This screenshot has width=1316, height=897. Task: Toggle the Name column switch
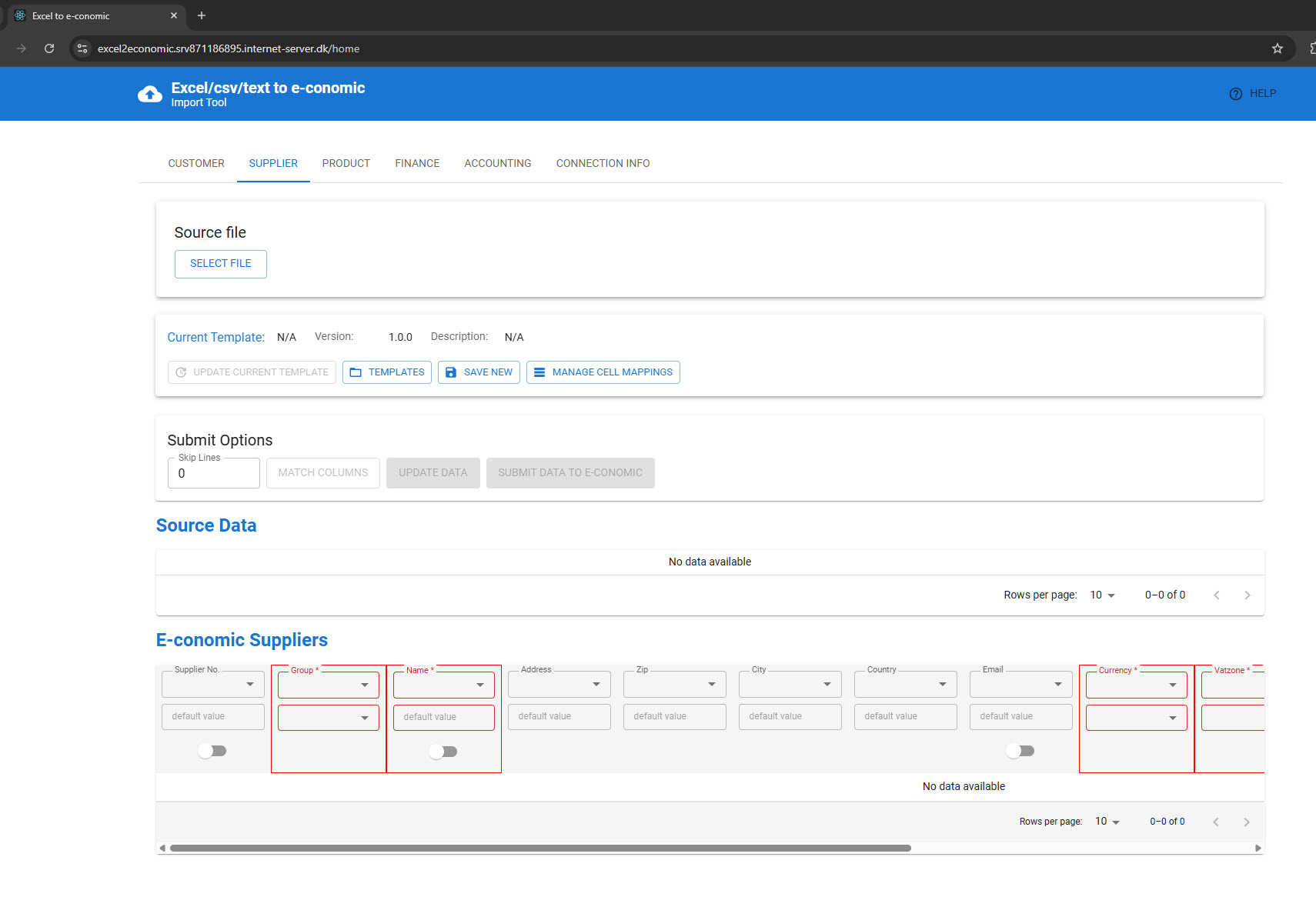(443, 752)
